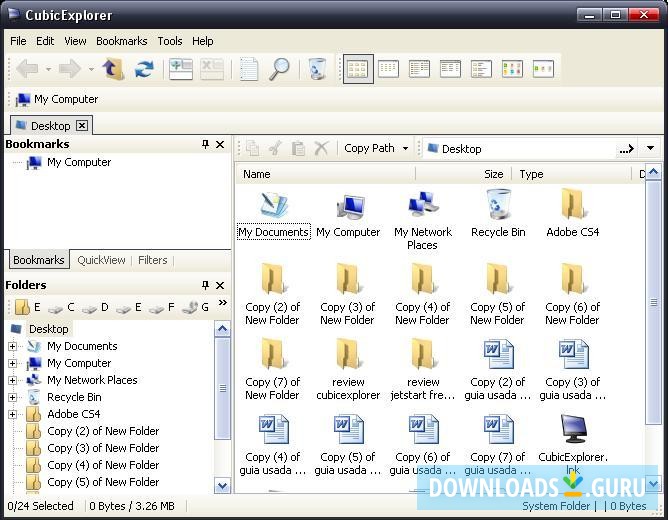Open the text editor page icon
This screenshot has width=668, height=520.
pos(249,69)
